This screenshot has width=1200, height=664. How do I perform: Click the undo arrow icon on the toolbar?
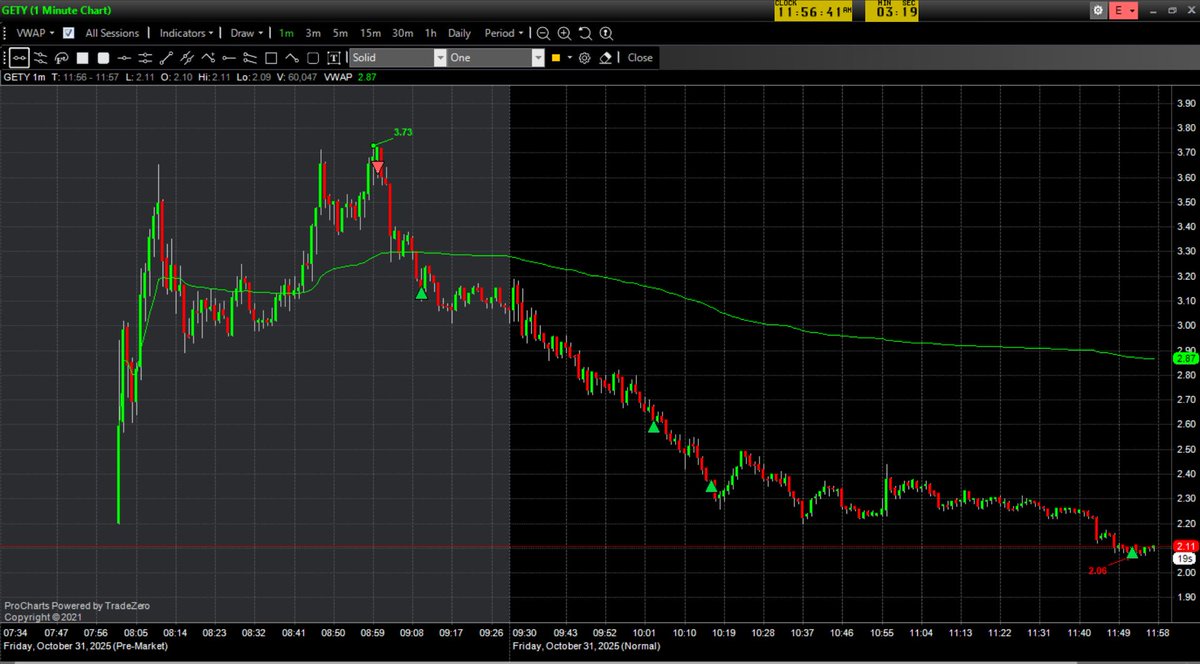pos(584,33)
